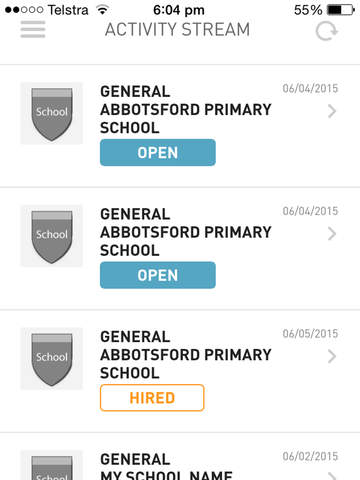
Task: Tap the Activity Stream header title
Action: [177, 29]
